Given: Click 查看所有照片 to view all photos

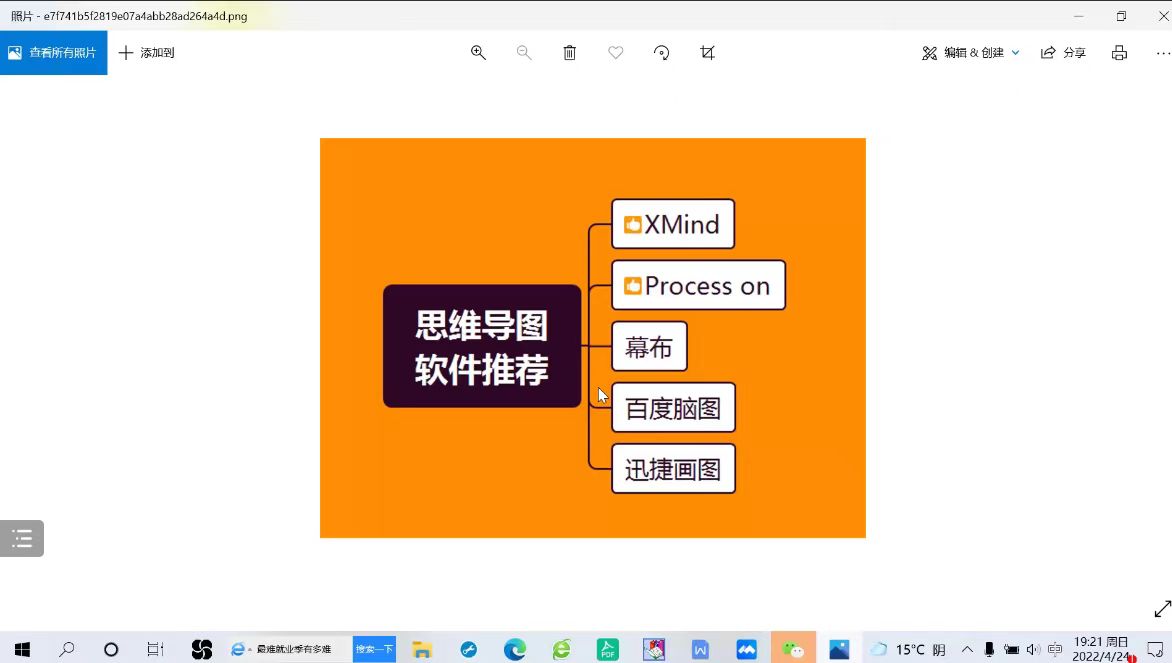Looking at the screenshot, I should pos(53,52).
